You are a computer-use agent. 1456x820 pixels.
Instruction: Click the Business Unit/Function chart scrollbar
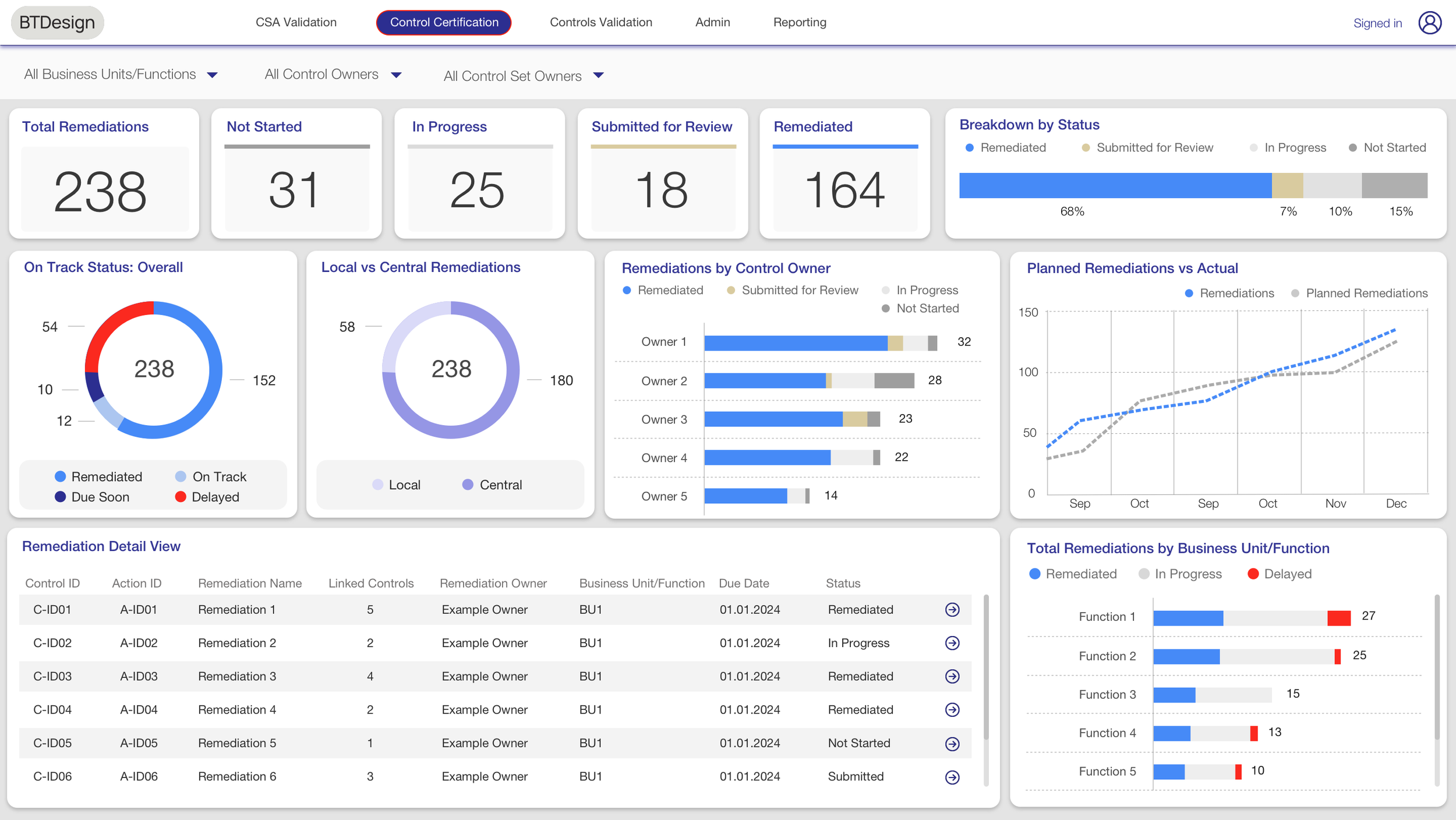pyautogui.click(x=1437, y=667)
